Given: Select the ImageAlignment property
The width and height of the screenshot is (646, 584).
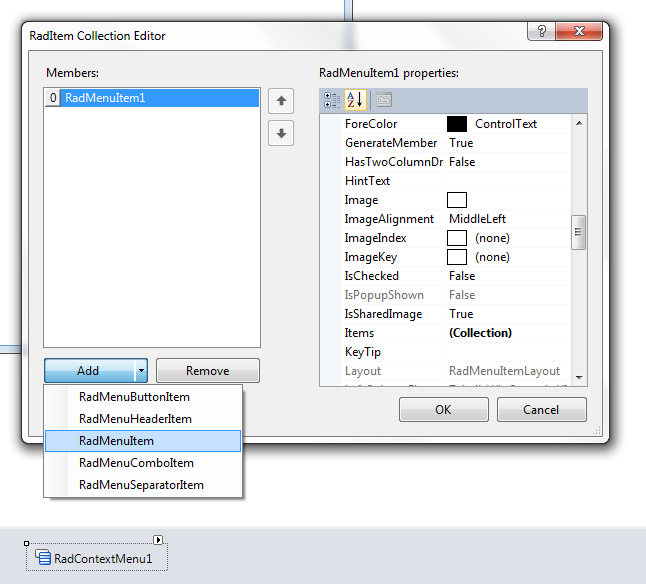Looking at the screenshot, I should 389,219.
